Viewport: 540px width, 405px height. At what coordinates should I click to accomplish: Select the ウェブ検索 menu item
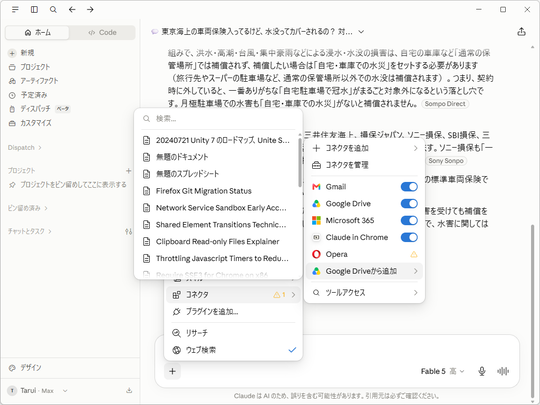pos(233,350)
